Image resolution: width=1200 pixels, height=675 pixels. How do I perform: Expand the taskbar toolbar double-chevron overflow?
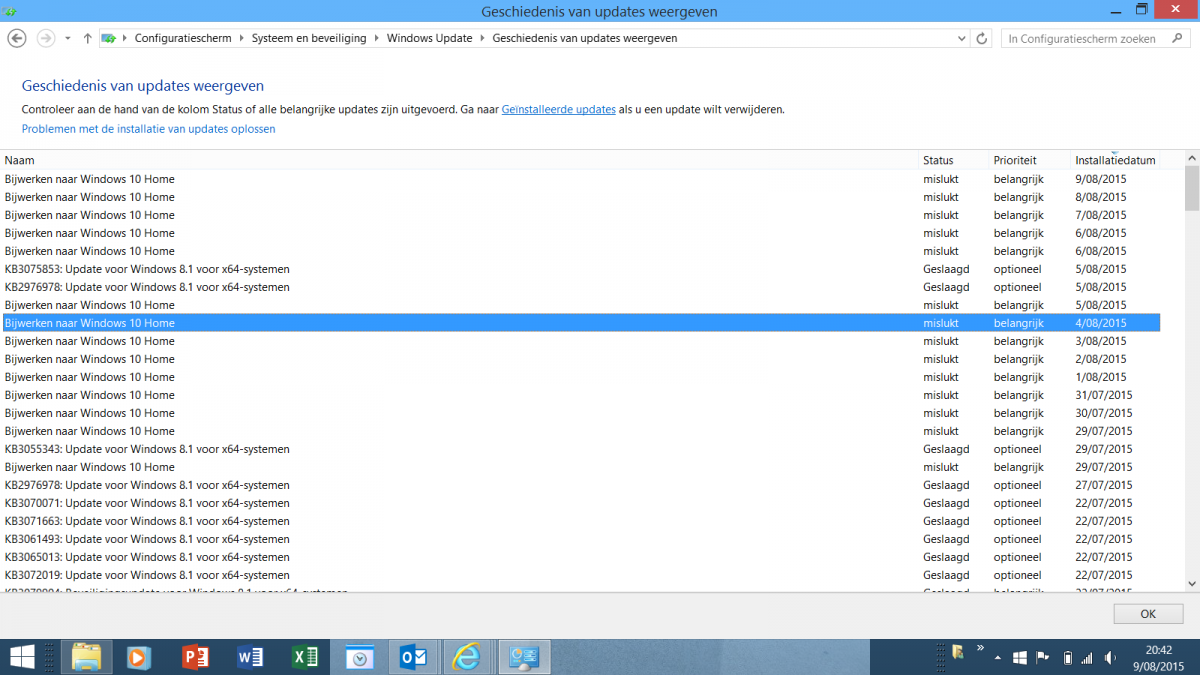click(980, 648)
